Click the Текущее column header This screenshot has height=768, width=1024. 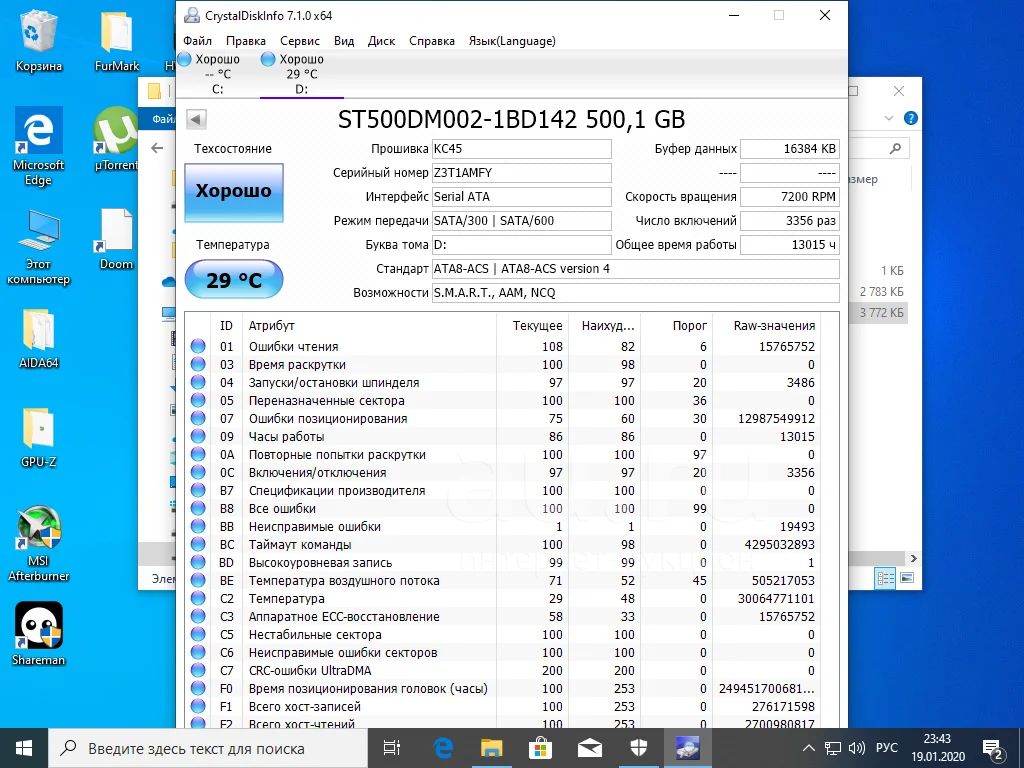pos(537,325)
